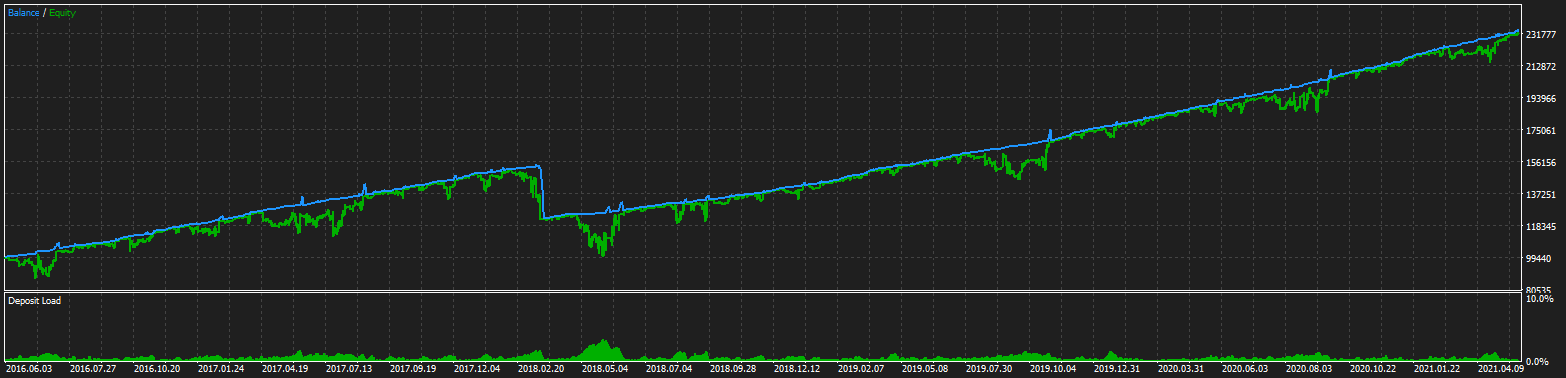This screenshot has width=1566, height=378.
Task: Click the 175061 axis value
Action: tap(1540, 131)
